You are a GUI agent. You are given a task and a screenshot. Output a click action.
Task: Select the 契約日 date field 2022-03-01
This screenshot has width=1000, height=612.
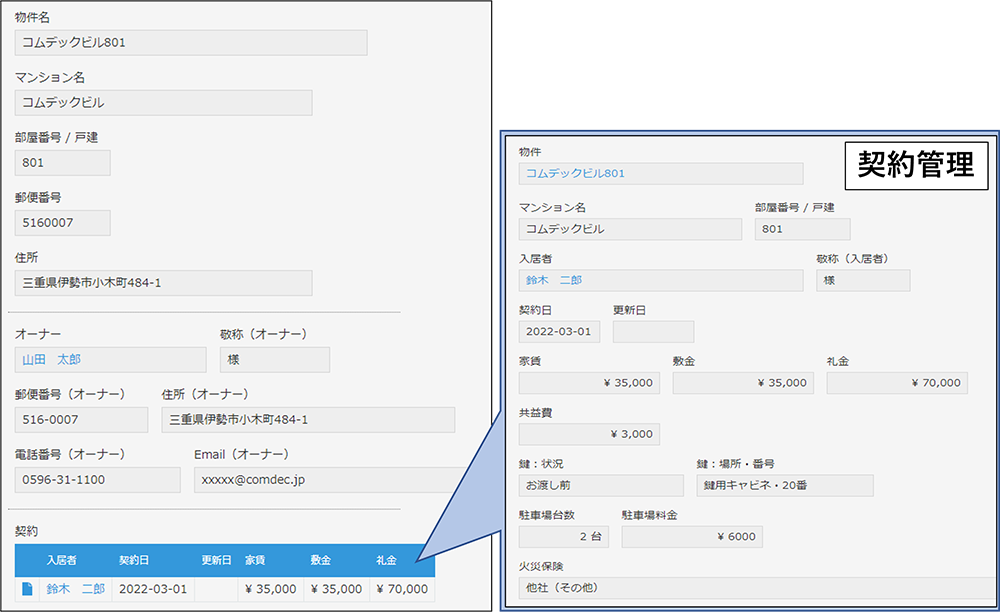point(559,331)
